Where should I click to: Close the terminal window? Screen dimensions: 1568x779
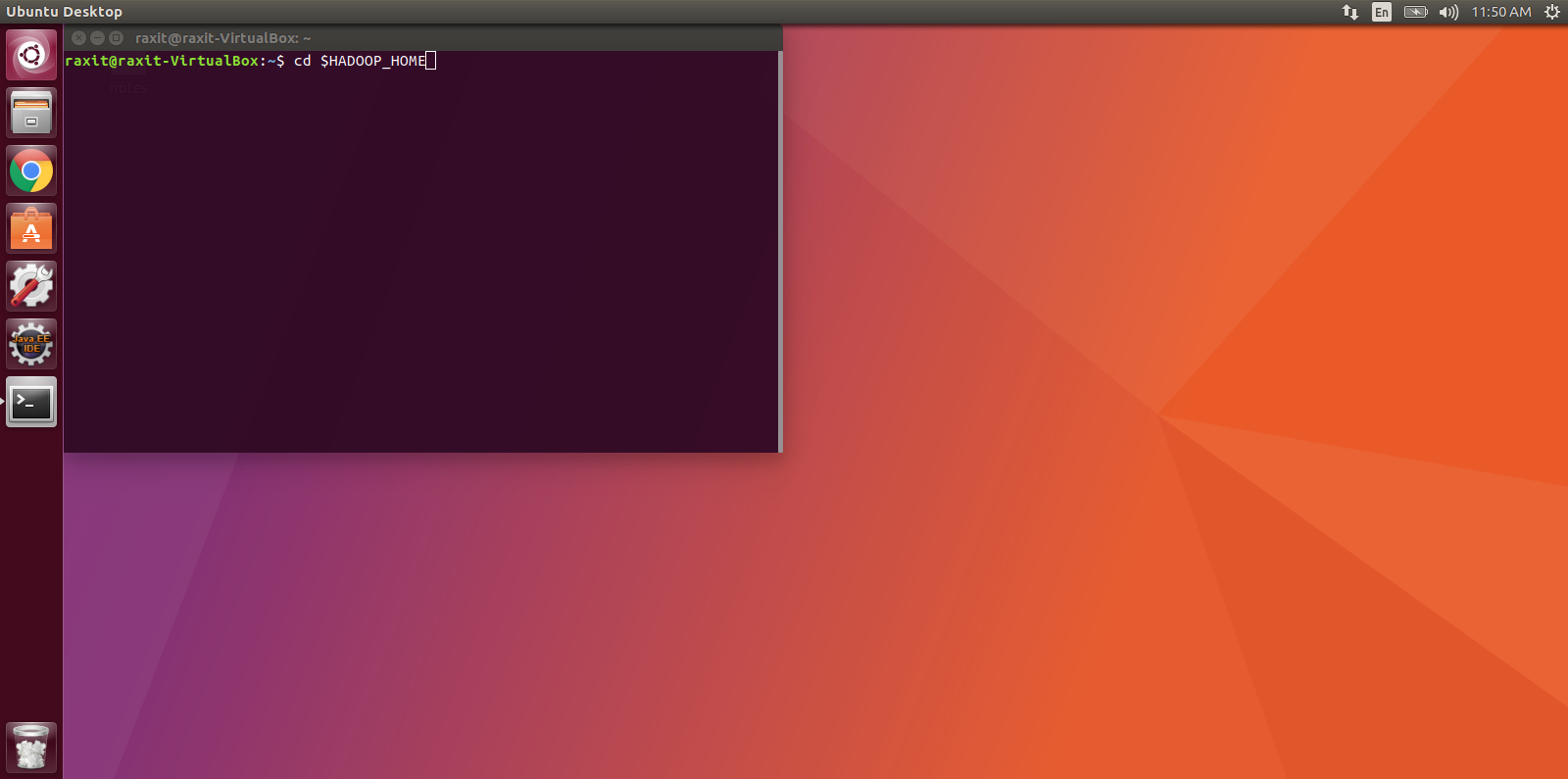(78, 37)
